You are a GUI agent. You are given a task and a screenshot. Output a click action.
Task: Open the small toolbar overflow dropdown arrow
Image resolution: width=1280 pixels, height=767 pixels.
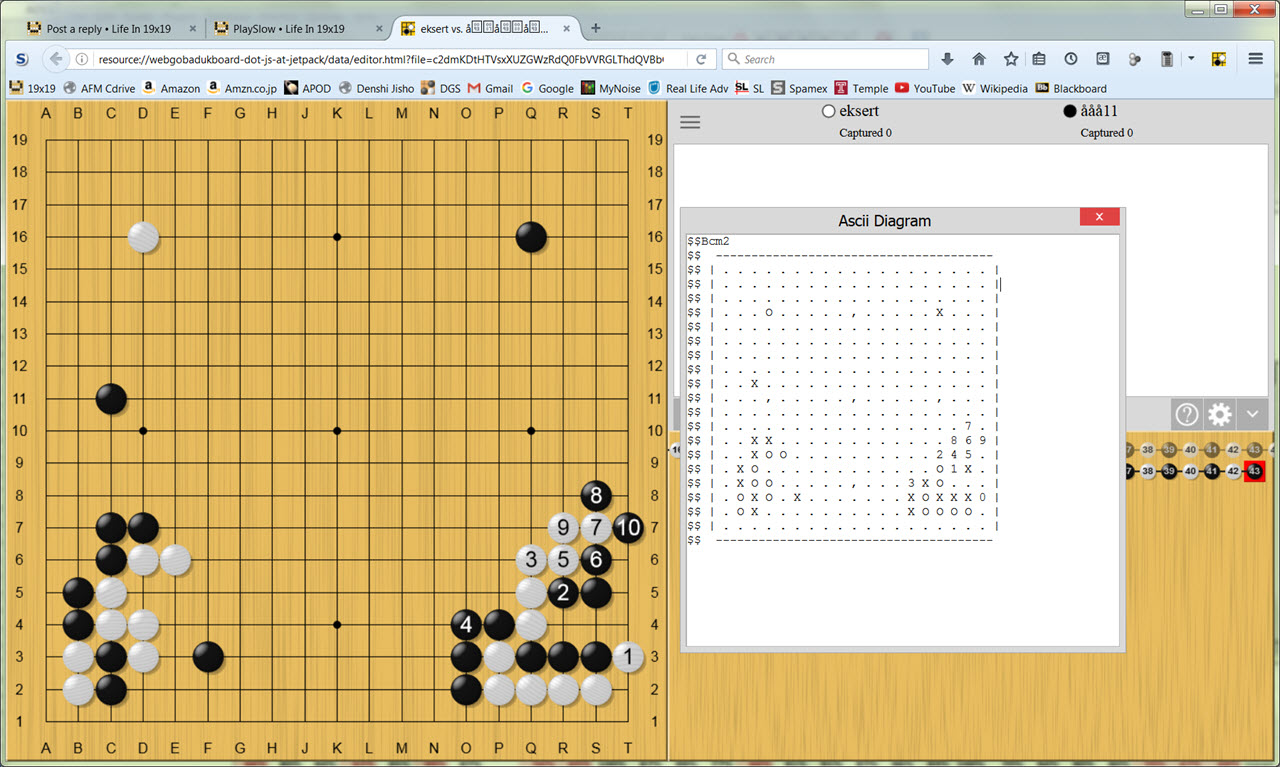point(1191,59)
